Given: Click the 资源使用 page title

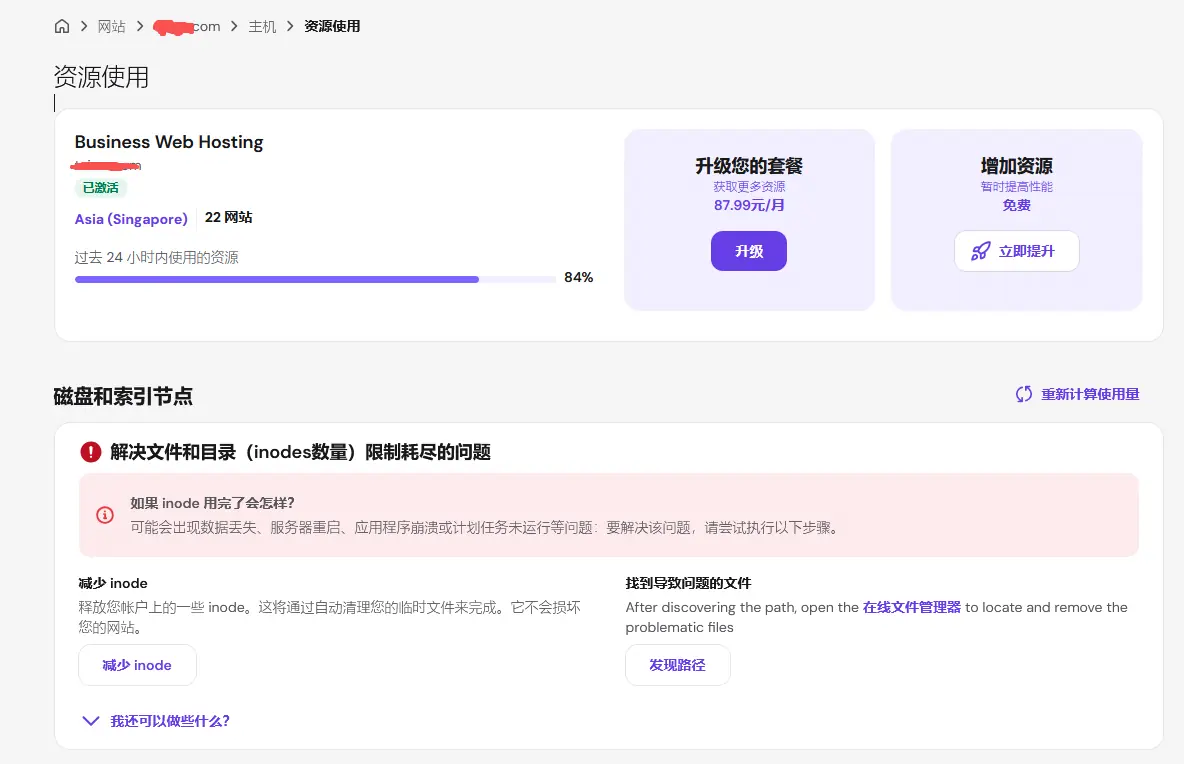Looking at the screenshot, I should (x=101, y=77).
